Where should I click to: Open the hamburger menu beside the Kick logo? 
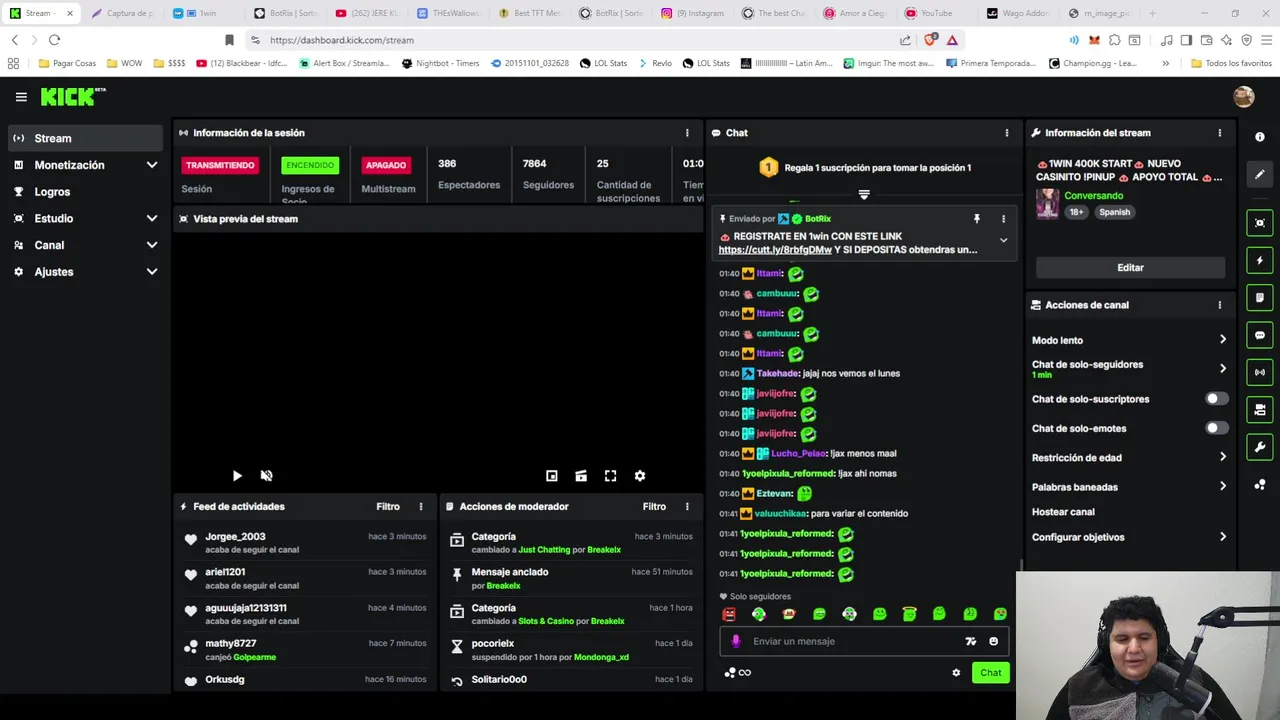(x=21, y=97)
